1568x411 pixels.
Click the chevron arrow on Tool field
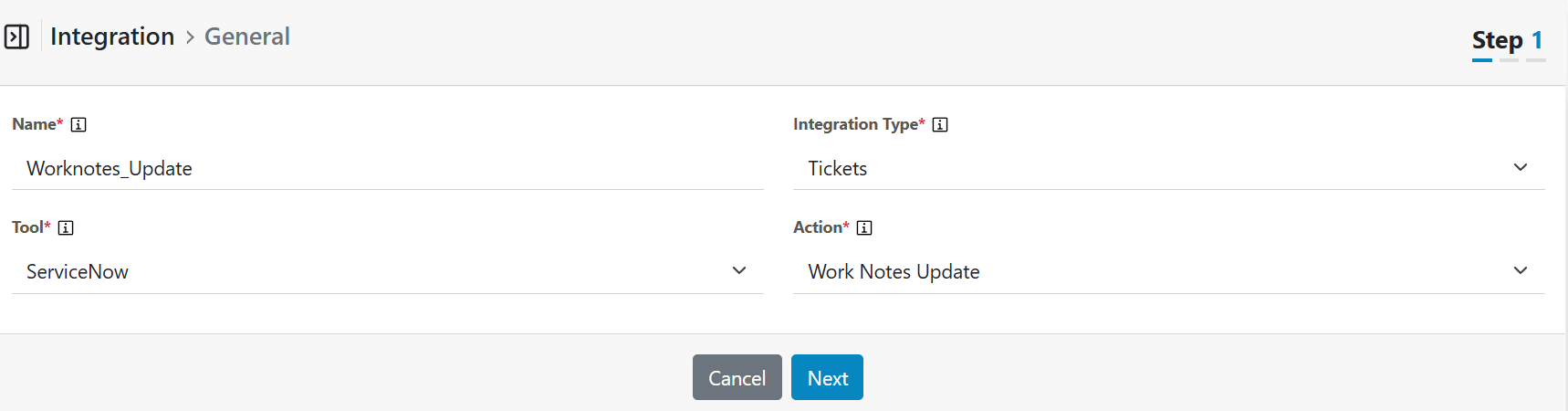[x=739, y=270]
